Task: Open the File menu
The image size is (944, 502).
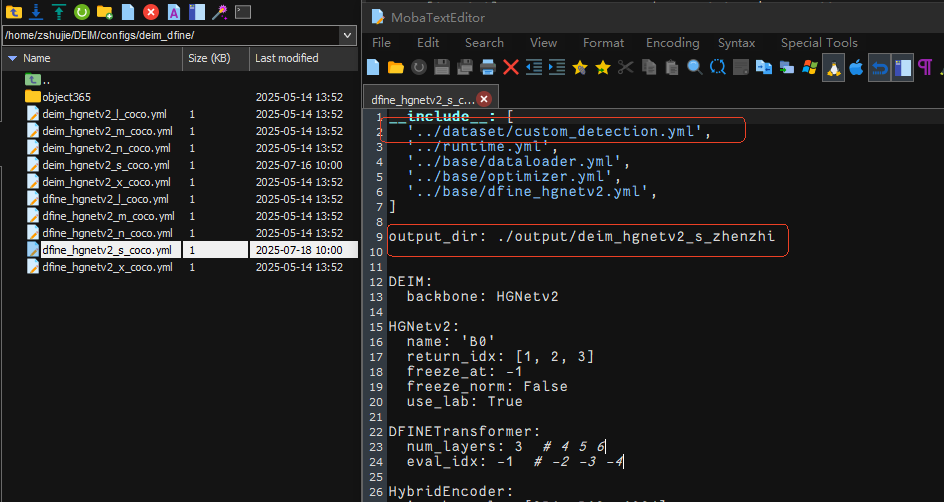Action: (381, 43)
